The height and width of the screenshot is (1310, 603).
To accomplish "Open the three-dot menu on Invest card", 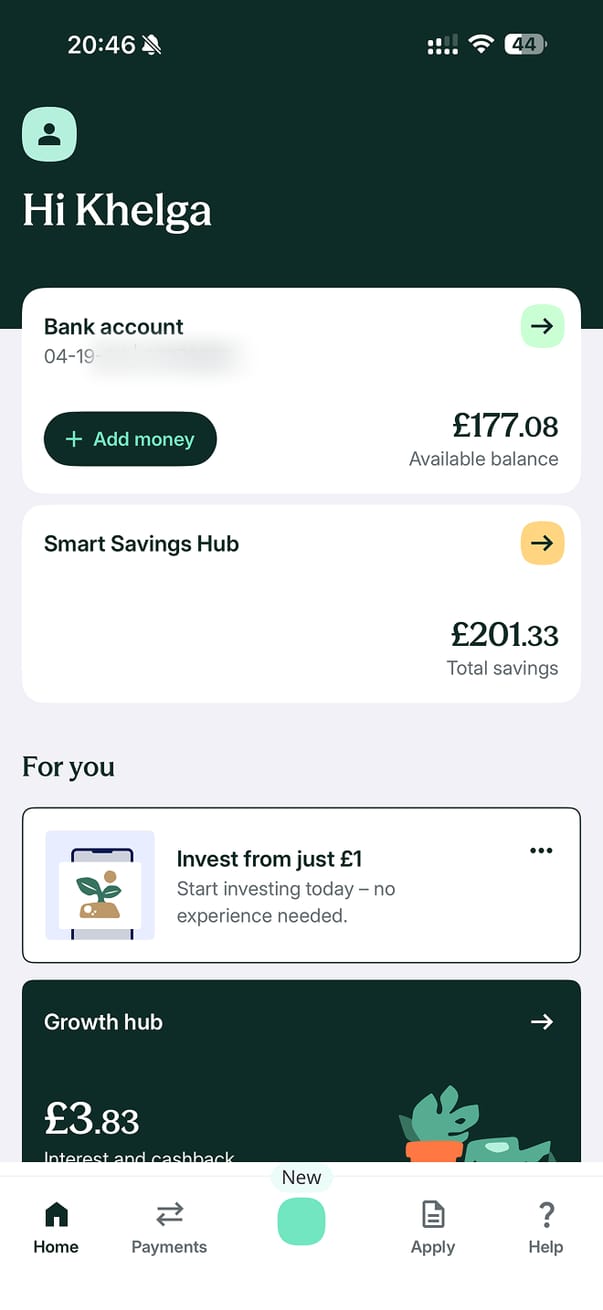I will [x=541, y=850].
